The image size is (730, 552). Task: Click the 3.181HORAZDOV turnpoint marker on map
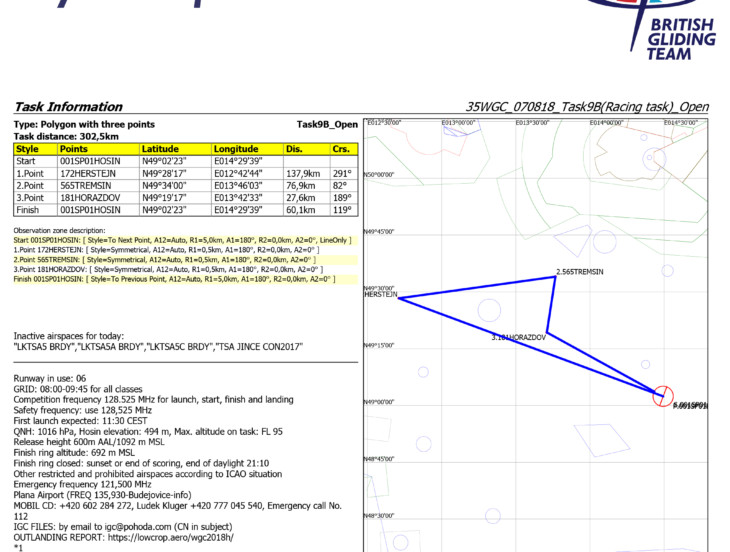(x=518, y=338)
